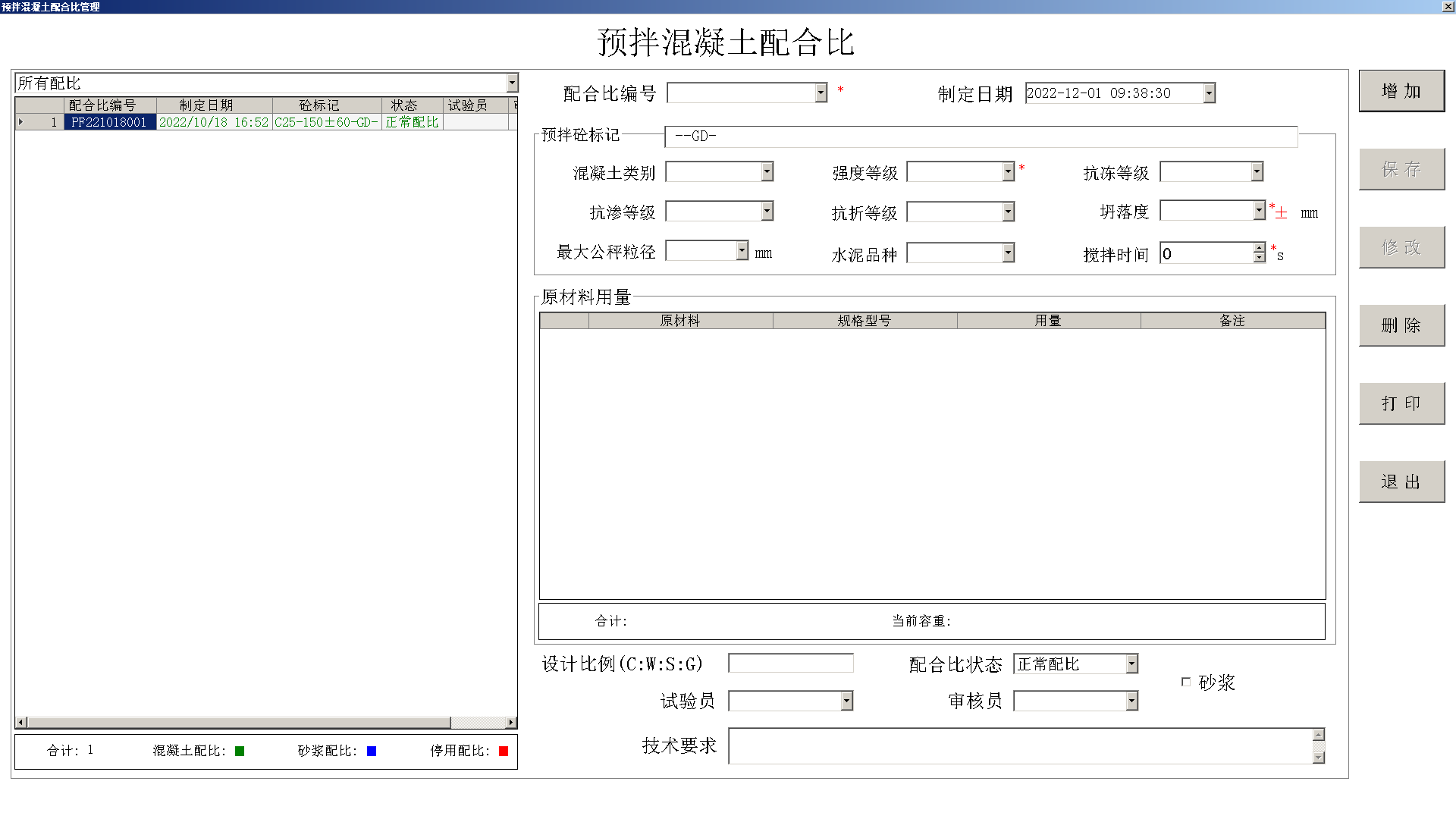Open the 水泥品种 dropdown list

pos(1008,253)
